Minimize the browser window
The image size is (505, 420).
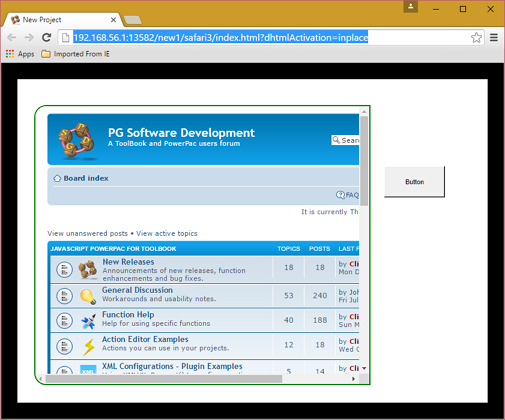[436, 9]
